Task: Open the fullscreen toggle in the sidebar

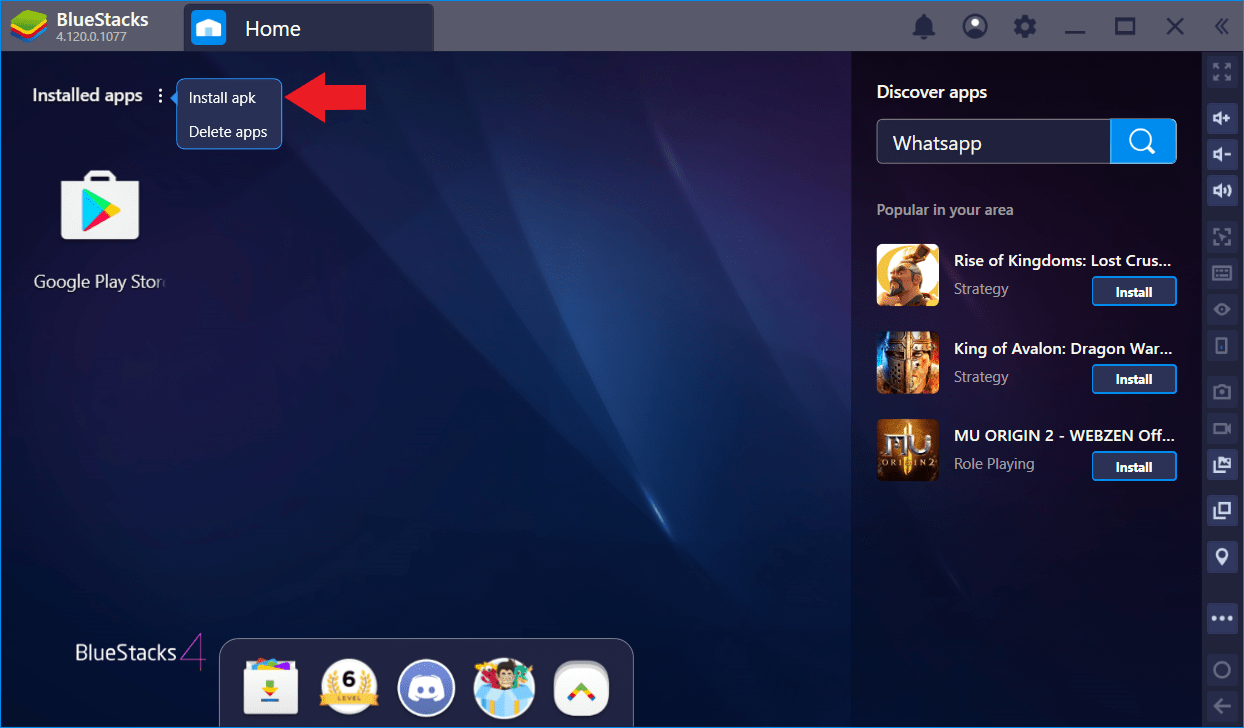Action: (1221, 72)
